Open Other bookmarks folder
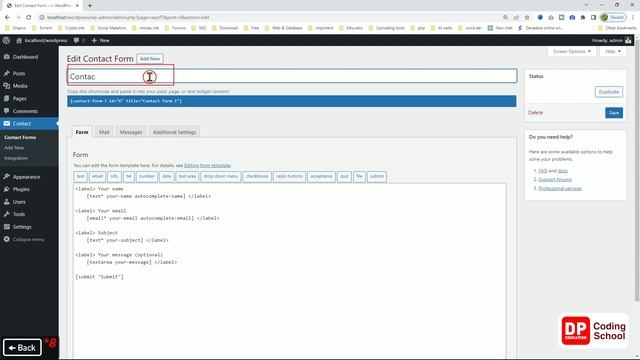 pyautogui.click(x=617, y=28)
